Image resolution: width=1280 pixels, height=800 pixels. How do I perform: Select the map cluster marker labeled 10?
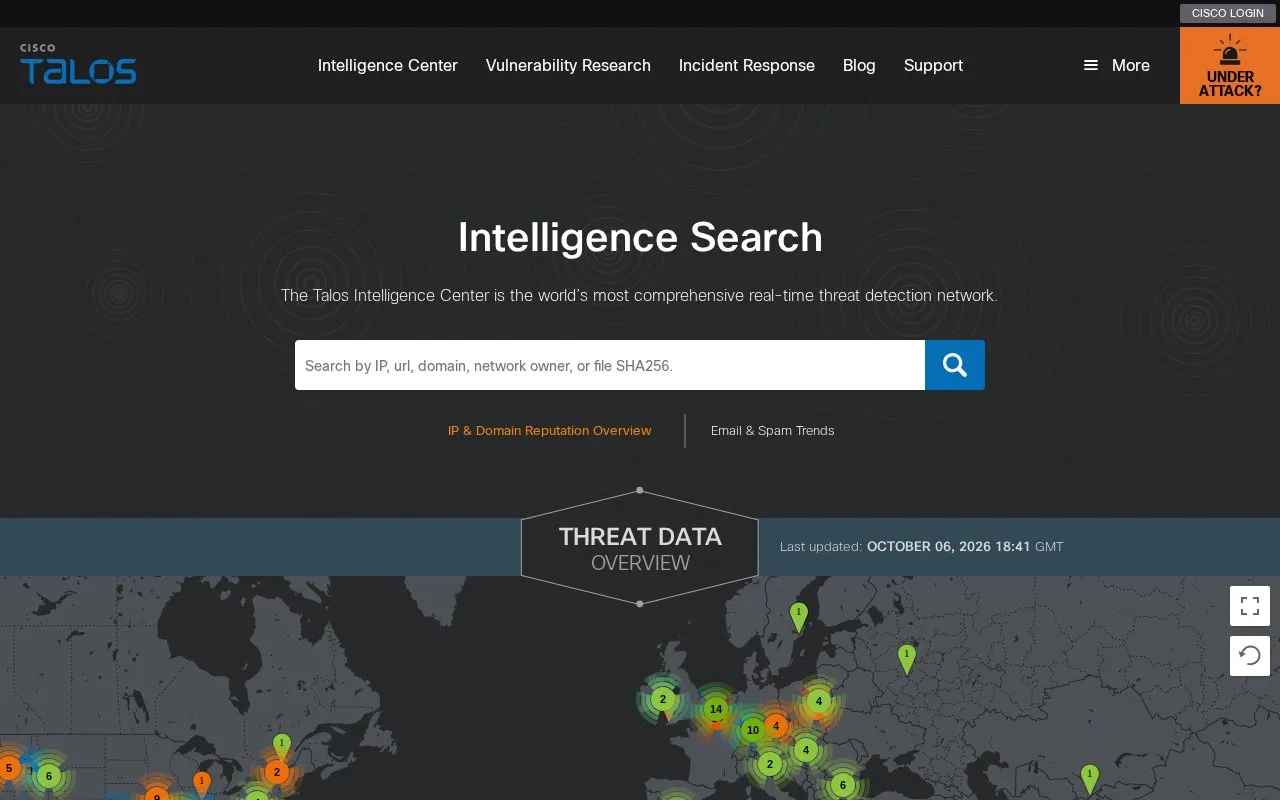(753, 730)
